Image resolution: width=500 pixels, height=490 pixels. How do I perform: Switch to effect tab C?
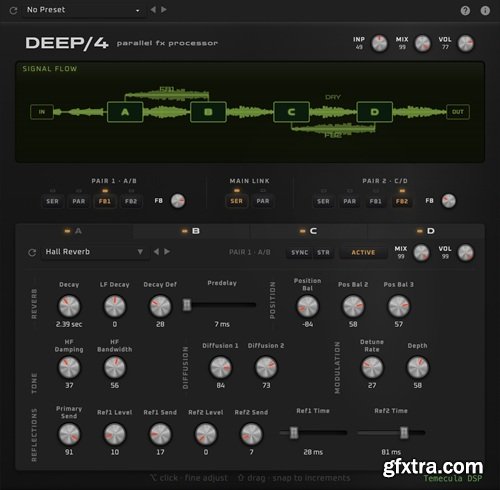[x=308, y=231]
